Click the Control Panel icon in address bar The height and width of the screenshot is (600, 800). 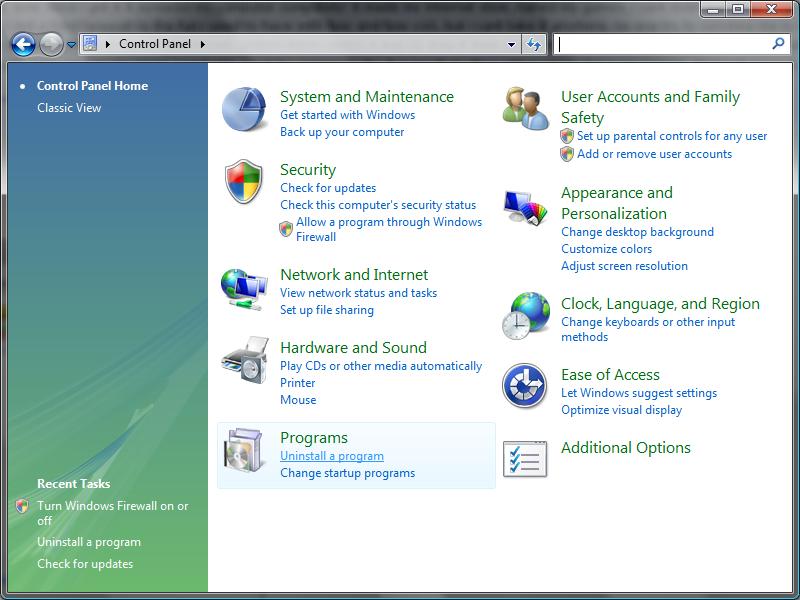point(90,44)
